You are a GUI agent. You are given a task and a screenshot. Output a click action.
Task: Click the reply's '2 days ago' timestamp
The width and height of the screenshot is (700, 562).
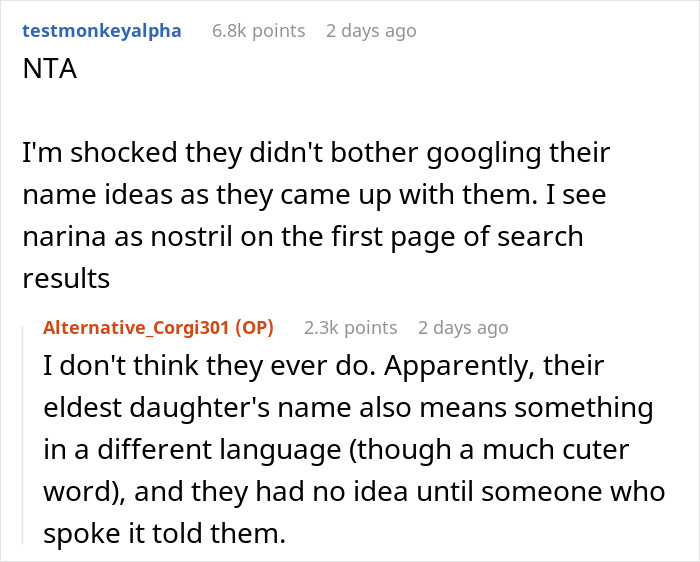(463, 328)
